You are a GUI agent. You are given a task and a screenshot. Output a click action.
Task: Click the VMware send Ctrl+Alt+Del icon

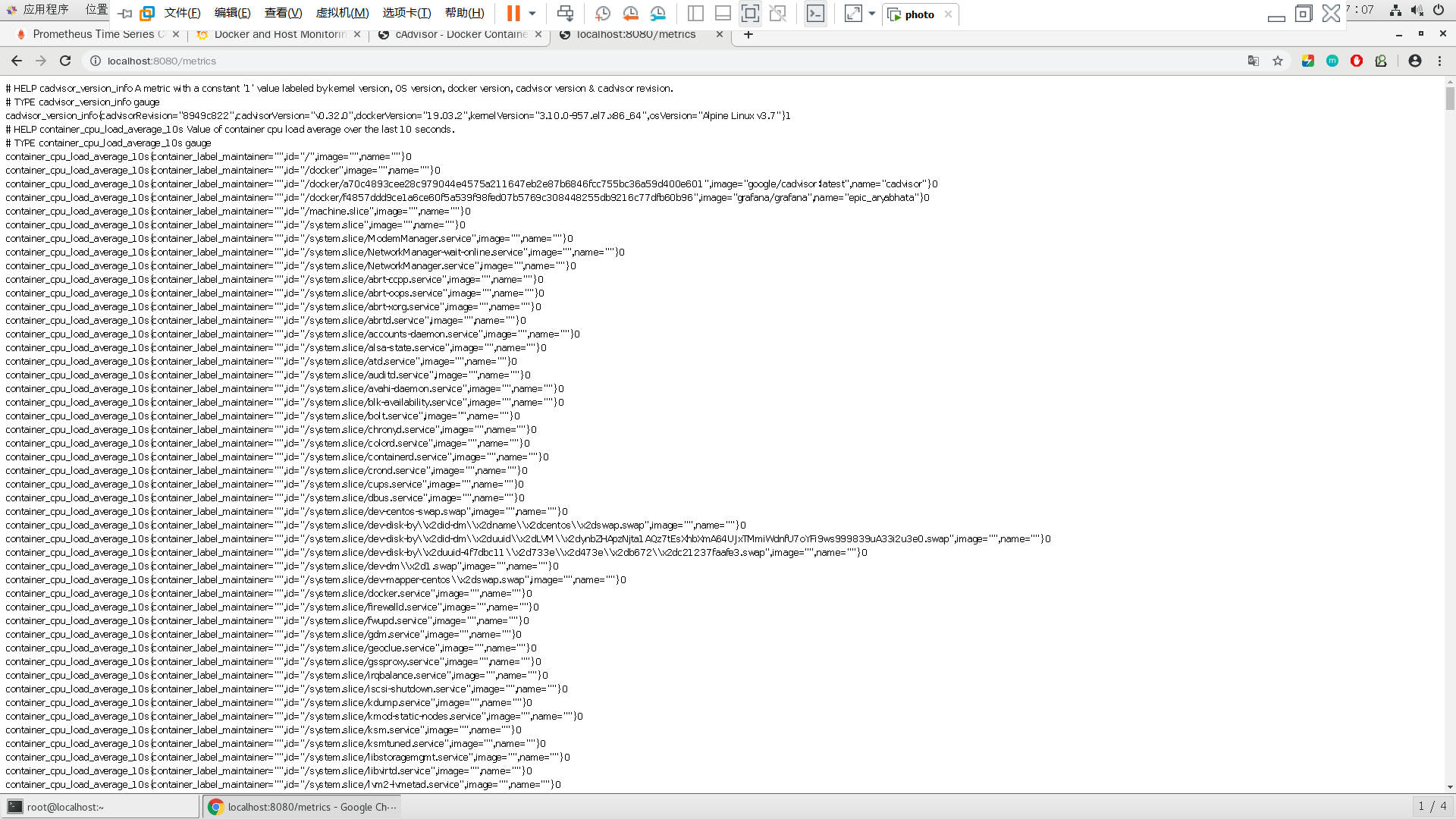pyautogui.click(x=565, y=14)
